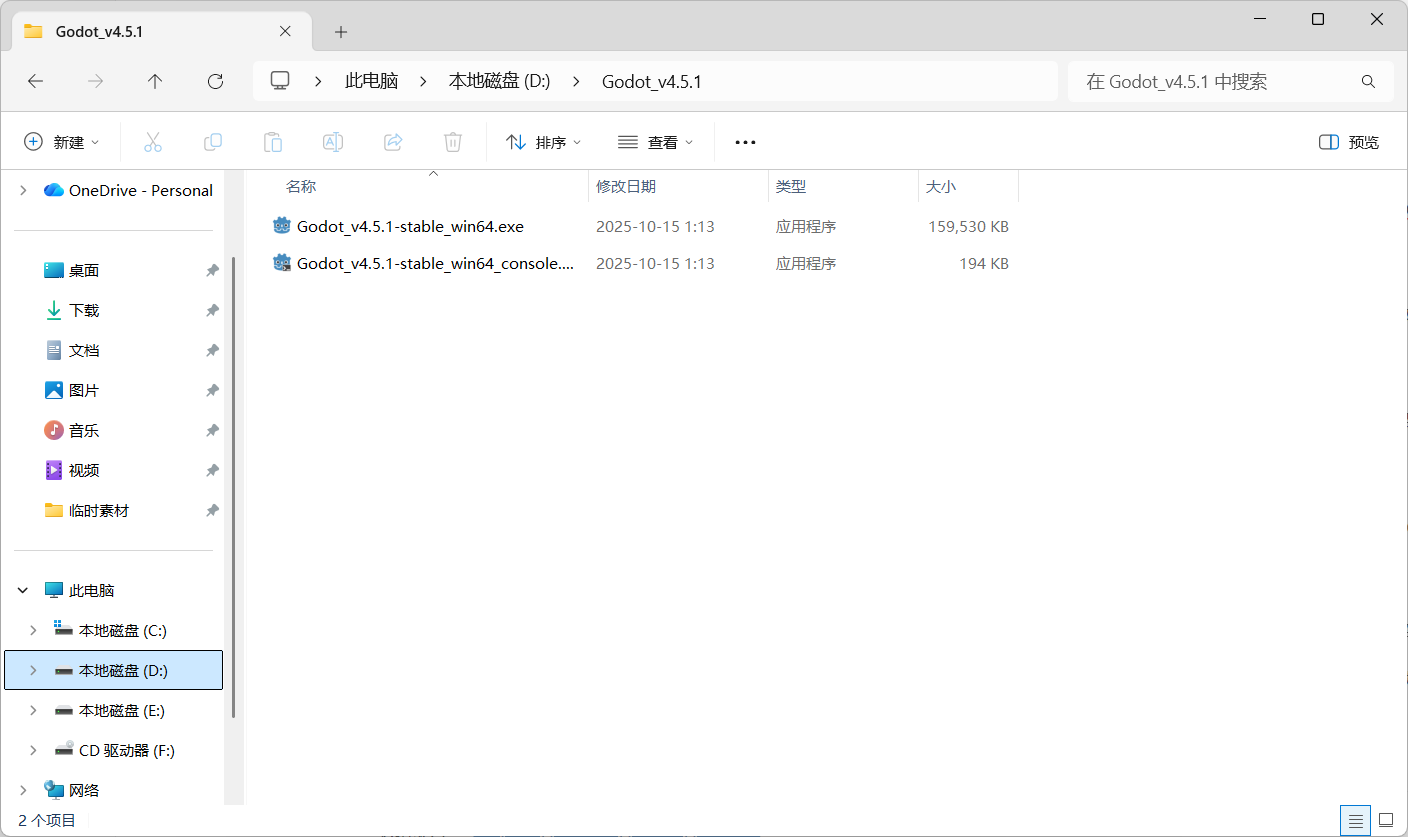Go forward with the forward arrow

95,82
